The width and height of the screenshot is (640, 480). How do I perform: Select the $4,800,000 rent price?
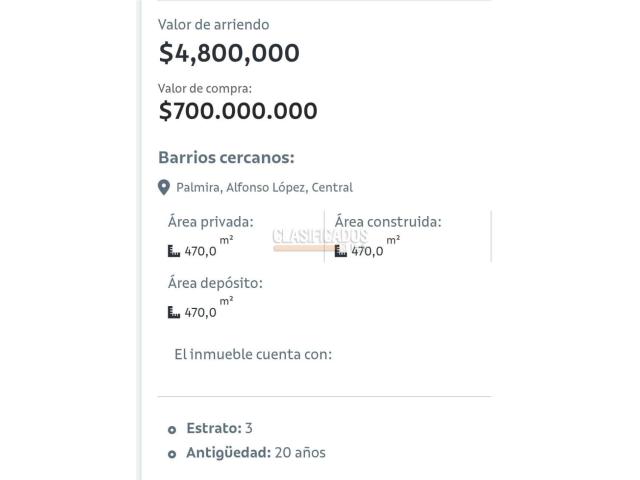click(x=229, y=53)
